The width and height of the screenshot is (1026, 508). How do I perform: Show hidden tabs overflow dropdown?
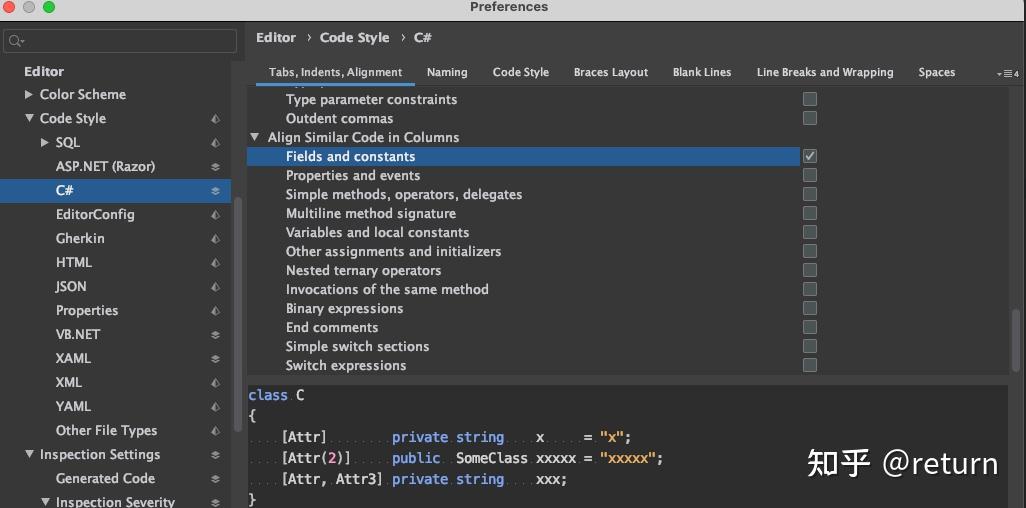(x=1007, y=73)
